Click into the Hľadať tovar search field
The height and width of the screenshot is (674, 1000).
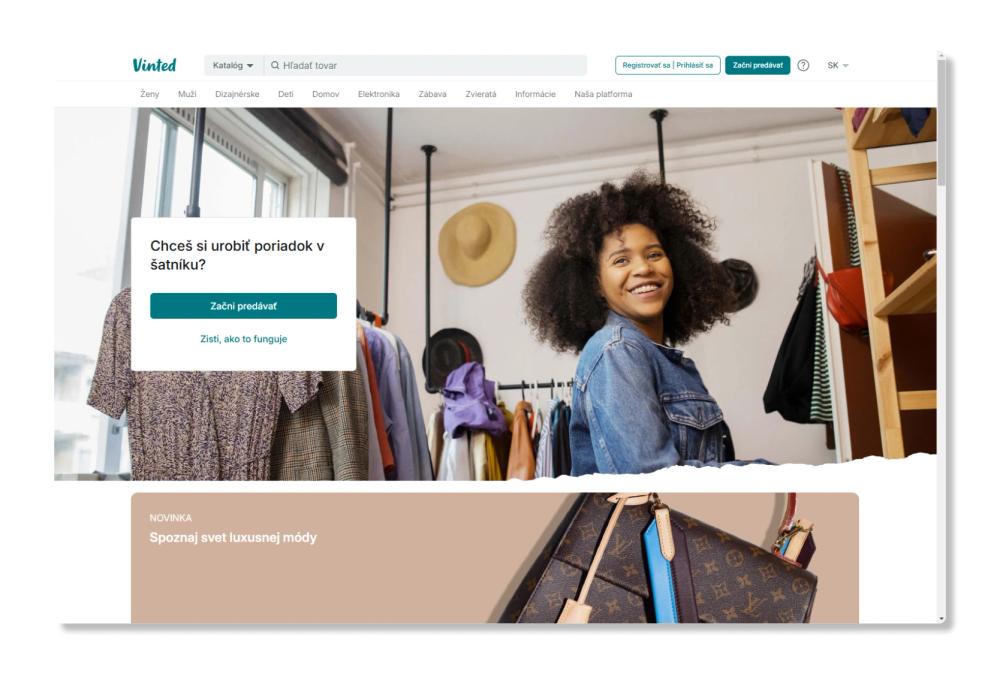click(x=425, y=65)
